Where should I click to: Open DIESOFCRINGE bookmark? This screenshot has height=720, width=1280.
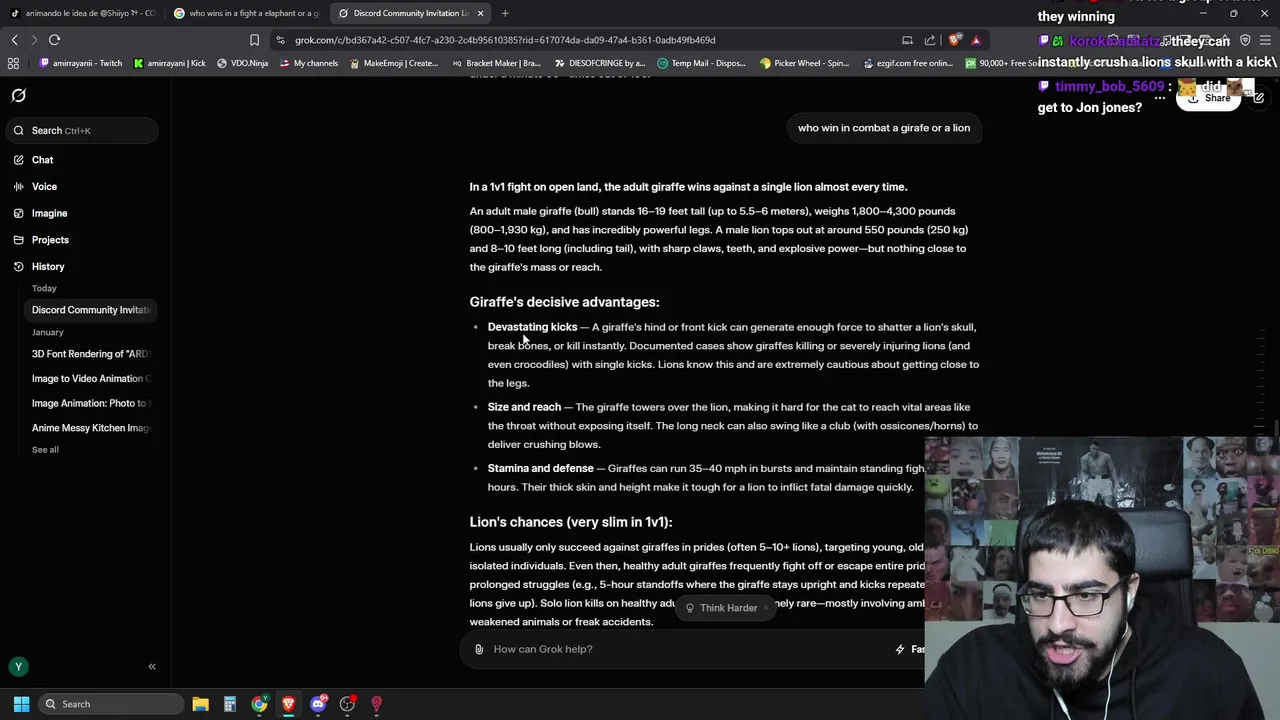pyautogui.click(x=600, y=63)
